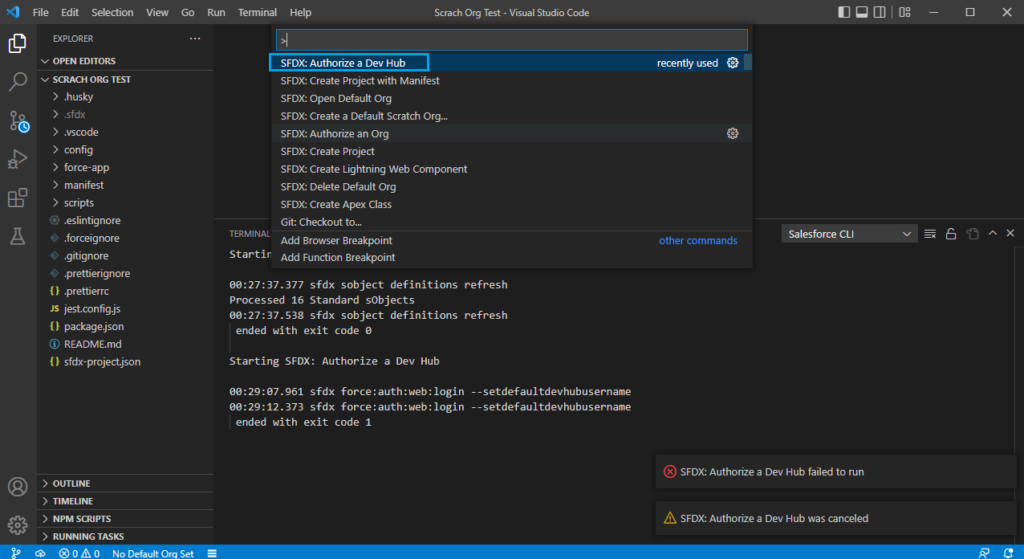Expand the Running Tasks section
Viewport: 1024px width, 559px height.
[125, 536]
